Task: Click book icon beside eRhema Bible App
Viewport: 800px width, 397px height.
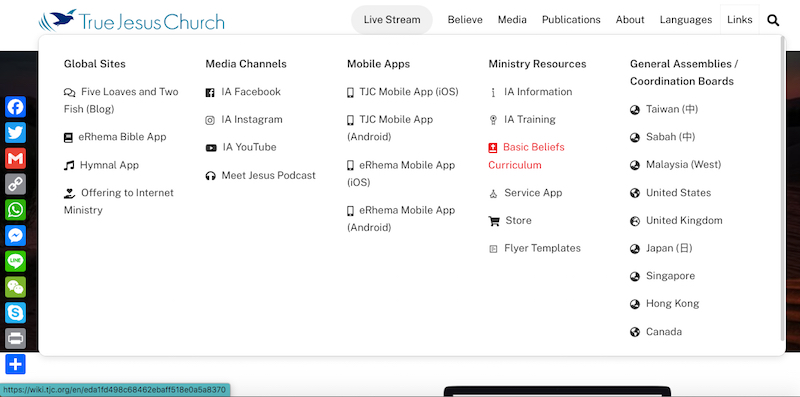Action: (68, 138)
